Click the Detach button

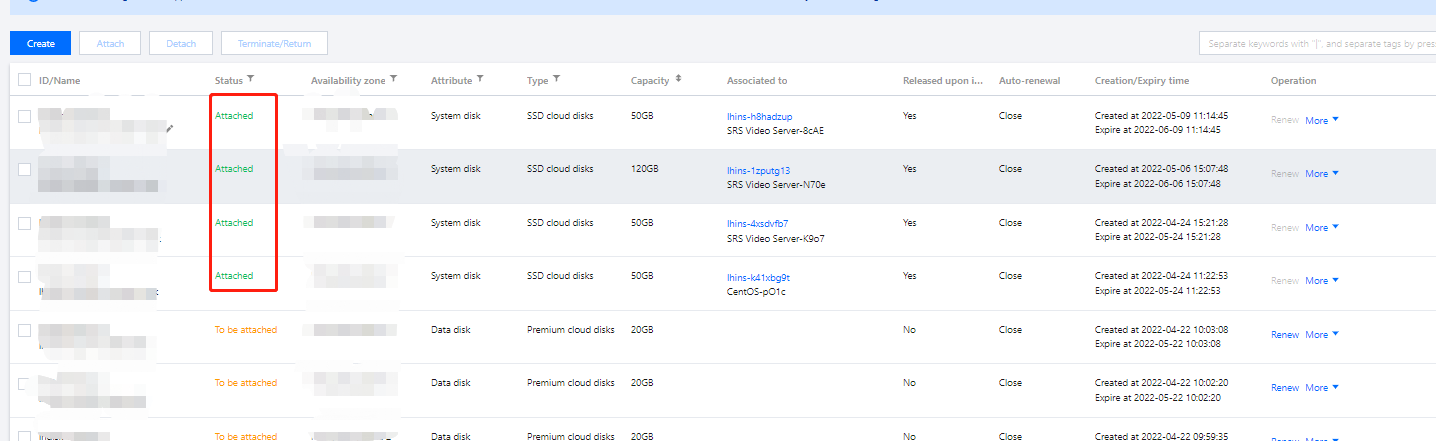click(180, 43)
